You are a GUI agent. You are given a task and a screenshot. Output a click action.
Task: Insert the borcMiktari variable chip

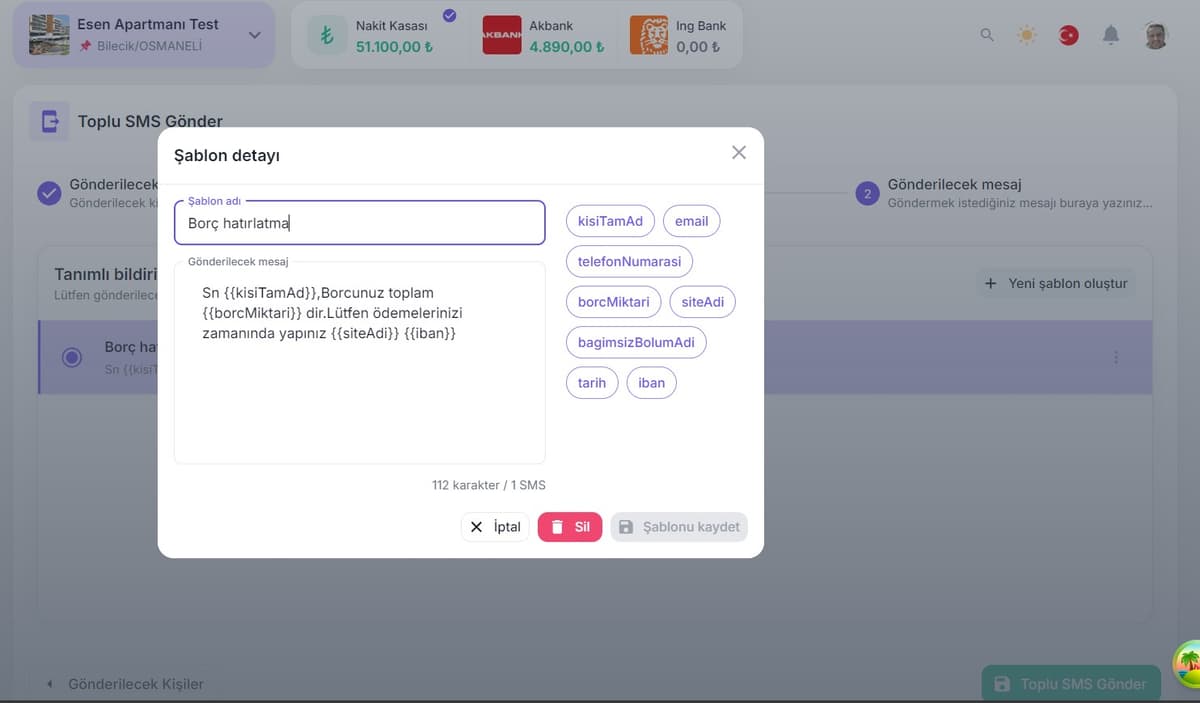click(613, 302)
